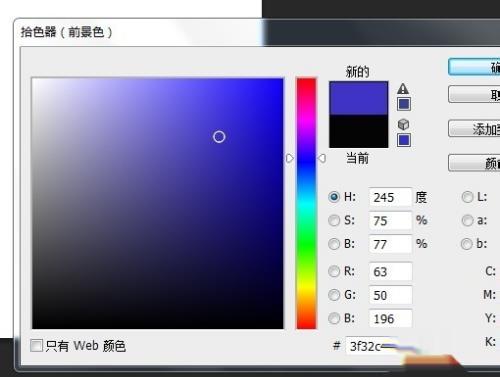500x377 pixels.
Task: Click the blue field showing 196
Action: click(390, 319)
